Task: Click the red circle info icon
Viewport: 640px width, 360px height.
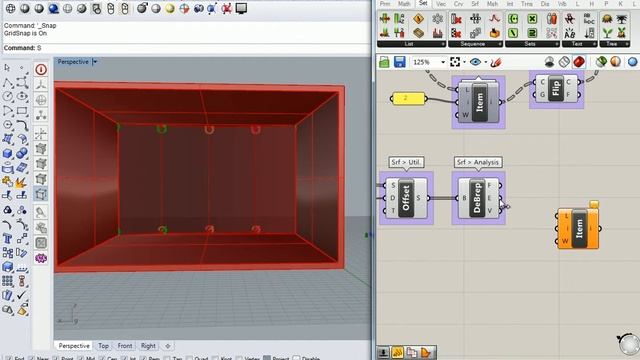Action: (x=41, y=69)
